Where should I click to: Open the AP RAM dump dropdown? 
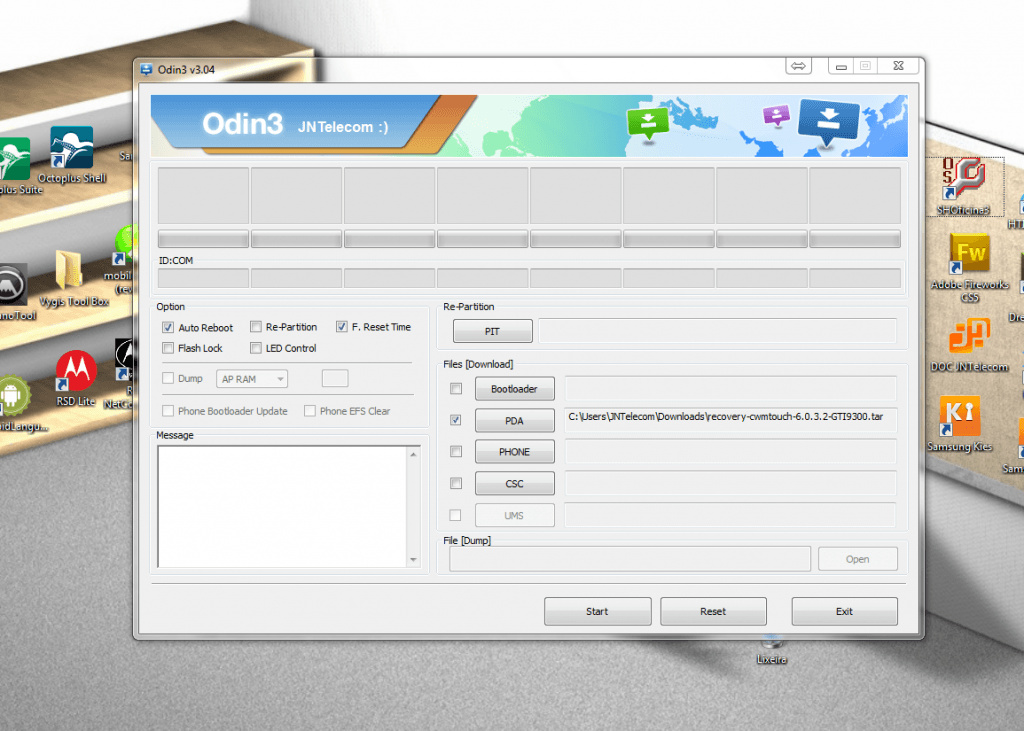click(x=252, y=379)
